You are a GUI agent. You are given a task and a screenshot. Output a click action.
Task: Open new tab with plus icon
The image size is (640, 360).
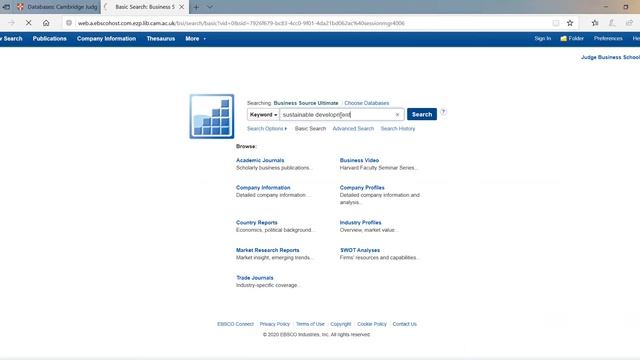click(196, 7)
